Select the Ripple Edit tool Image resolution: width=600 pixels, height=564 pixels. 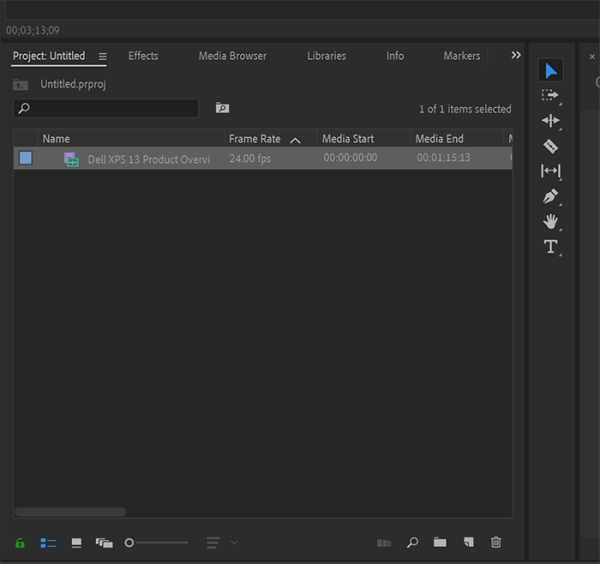(x=551, y=121)
